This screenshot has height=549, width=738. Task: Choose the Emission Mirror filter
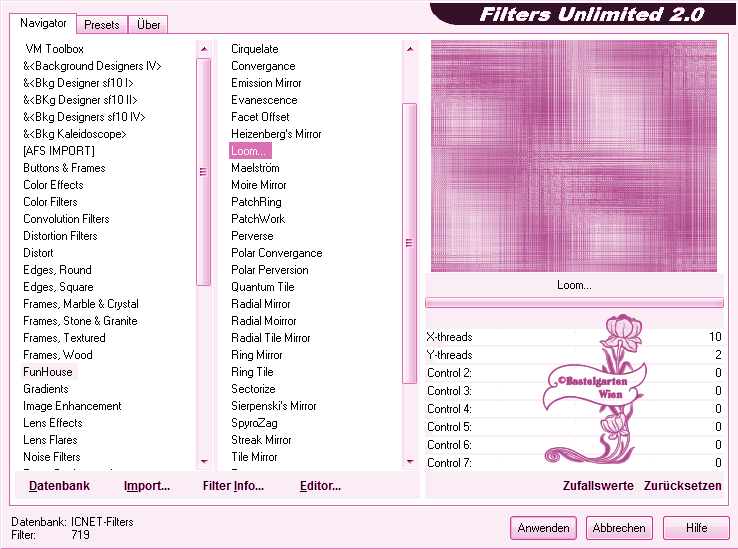(266, 83)
